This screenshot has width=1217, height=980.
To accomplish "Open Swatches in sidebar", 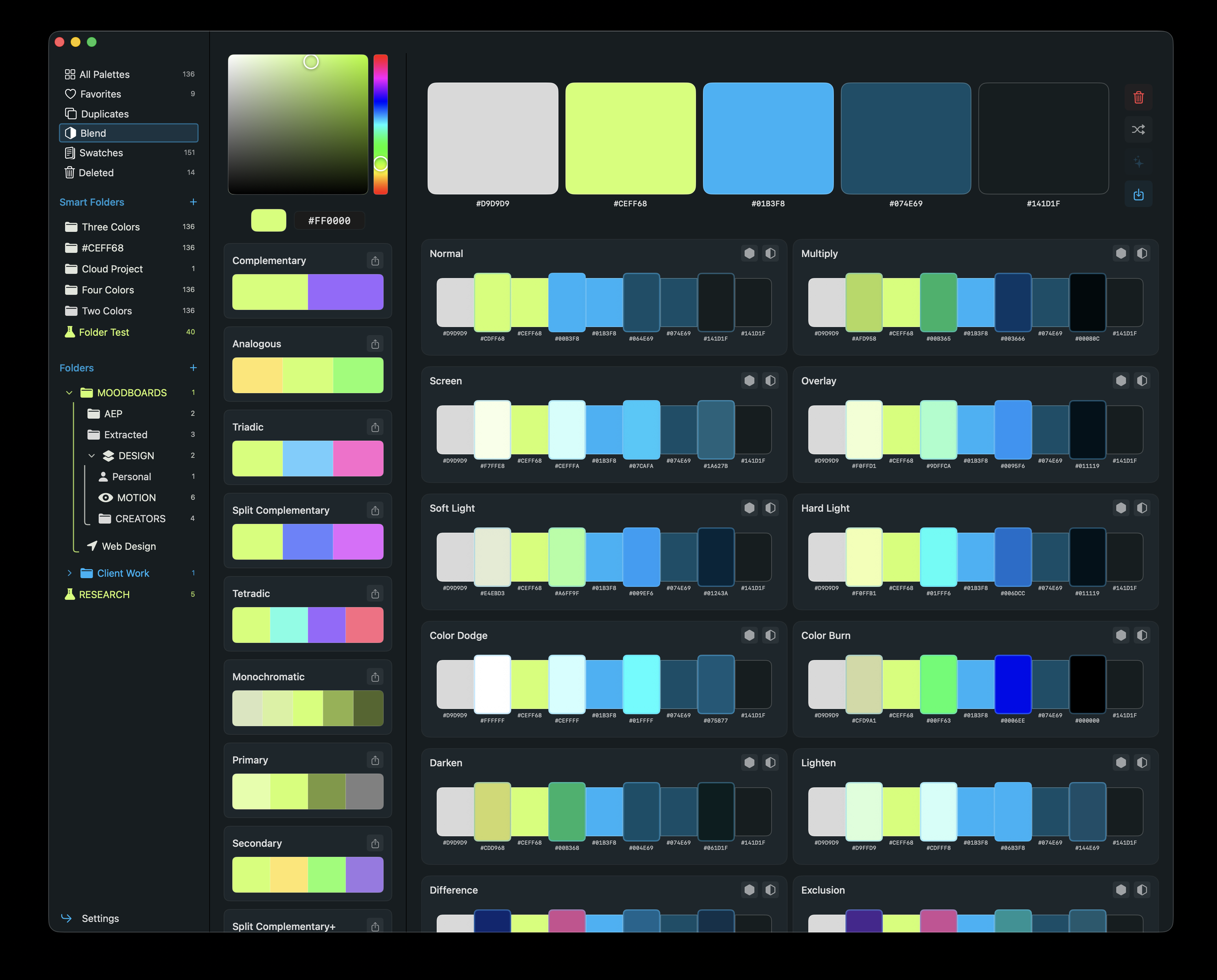I will pyautogui.click(x=101, y=153).
